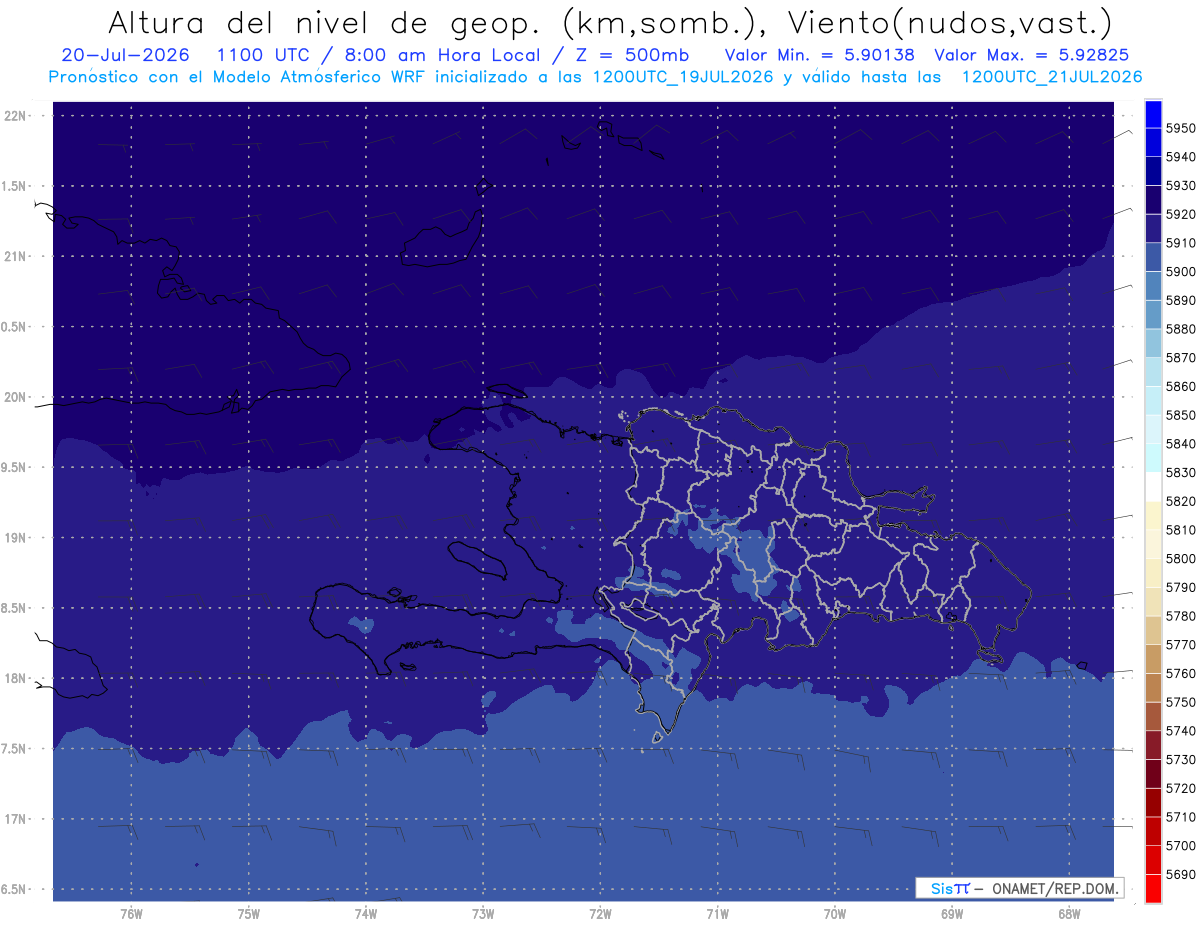Pick the red swatch below 5690
The height and width of the screenshot is (927, 1200).
(1153, 888)
